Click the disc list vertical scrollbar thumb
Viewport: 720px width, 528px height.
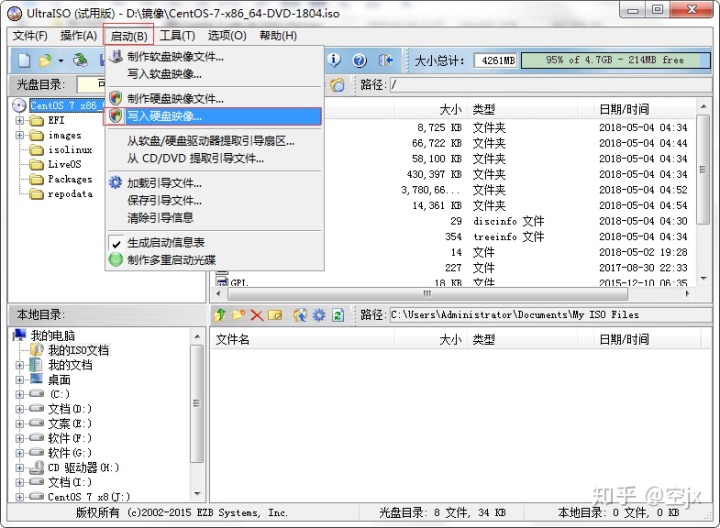coord(703,170)
